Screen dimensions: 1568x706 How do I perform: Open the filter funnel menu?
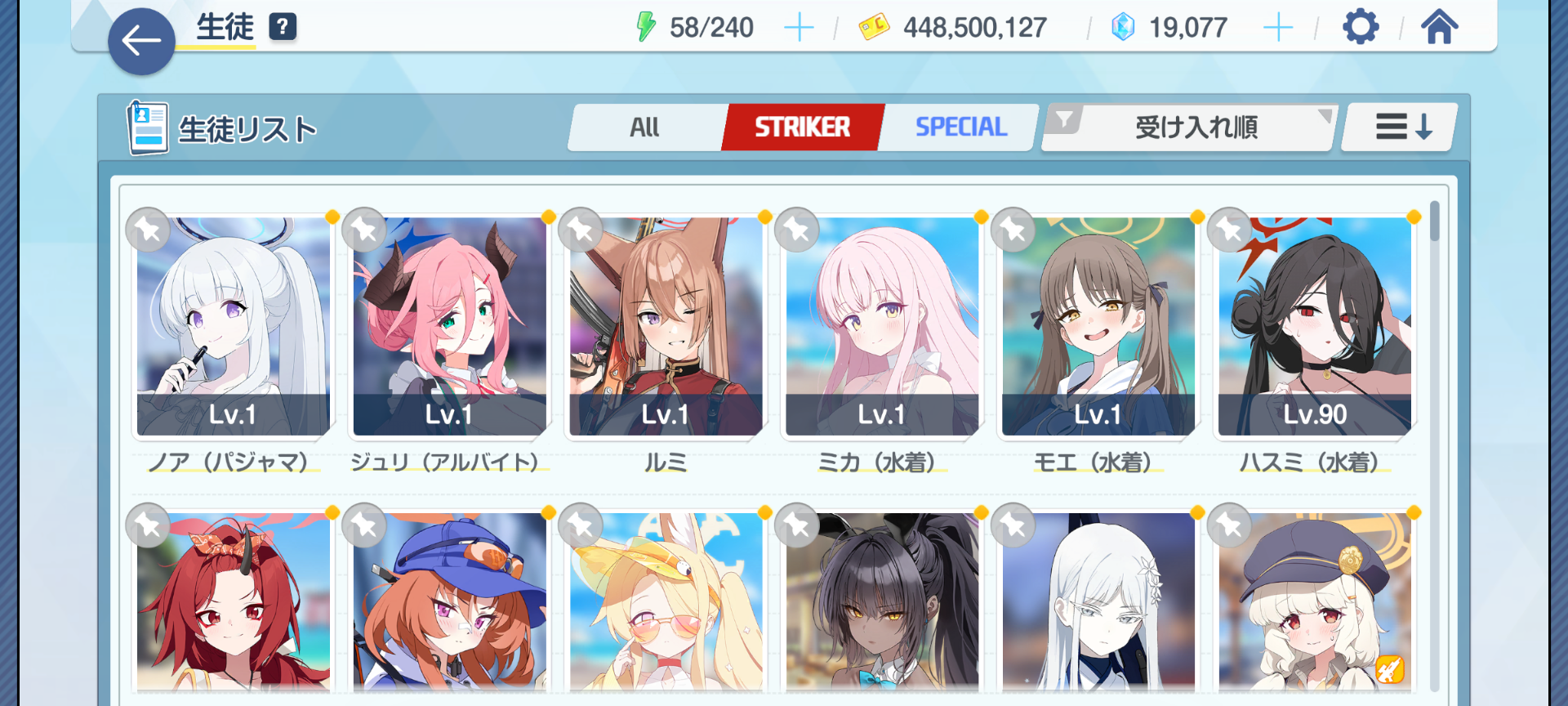tap(1064, 121)
